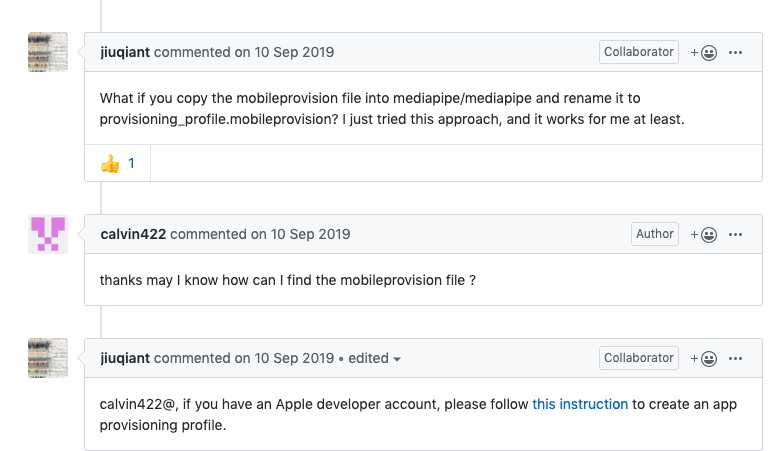Image resolution: width=771 pixels, height=451 pixels.
Task: Click jiuqiant's avatar beside the first comment
Action: tap(48, 52)
